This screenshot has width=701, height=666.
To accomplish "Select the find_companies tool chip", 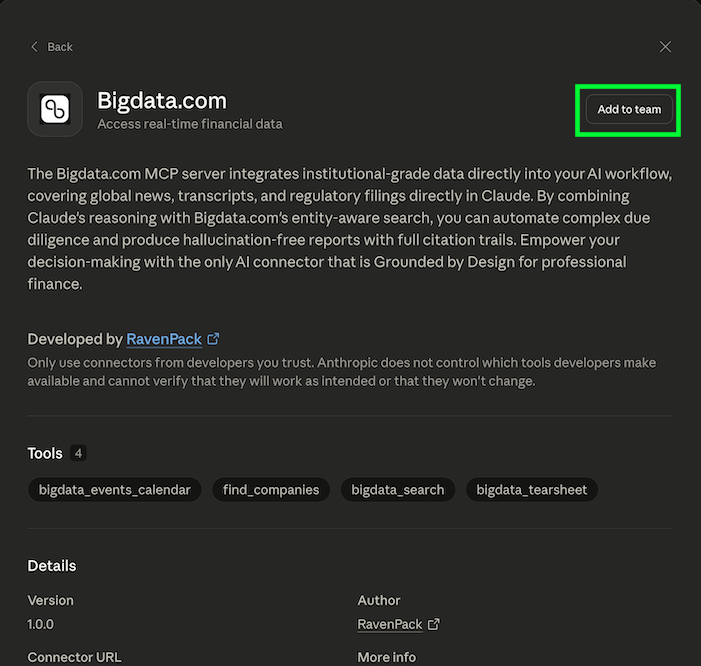I will click(x=271, y=490).
